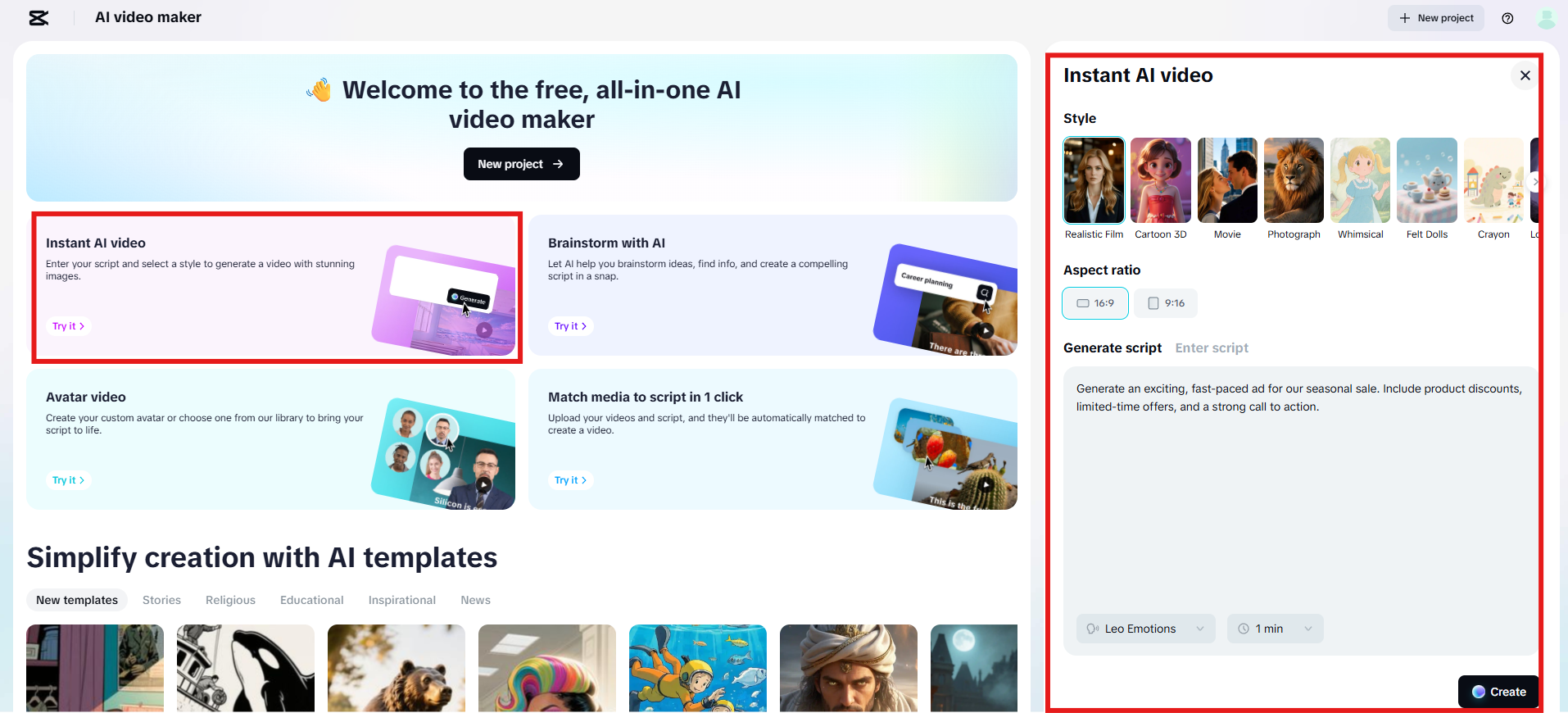The image size is (1568, 713).
Task: Open the bear template thumbnail
Action: click(x=397, y=668)
